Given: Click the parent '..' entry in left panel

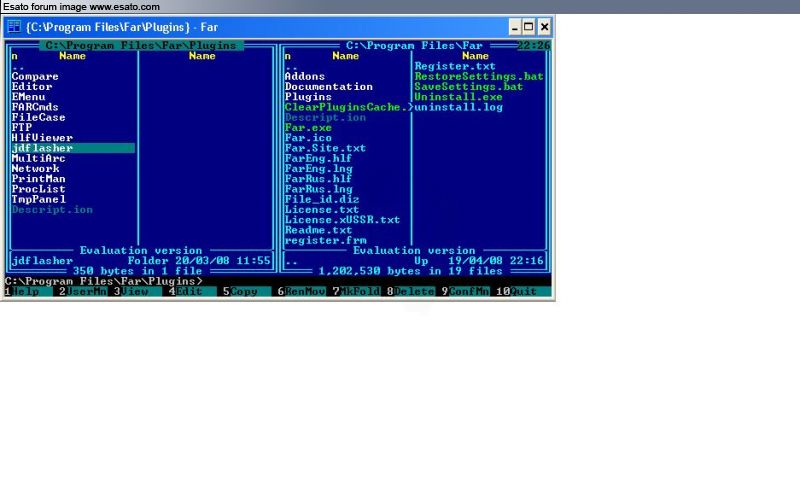Looking at the screenshot, I should coord(18,67).
